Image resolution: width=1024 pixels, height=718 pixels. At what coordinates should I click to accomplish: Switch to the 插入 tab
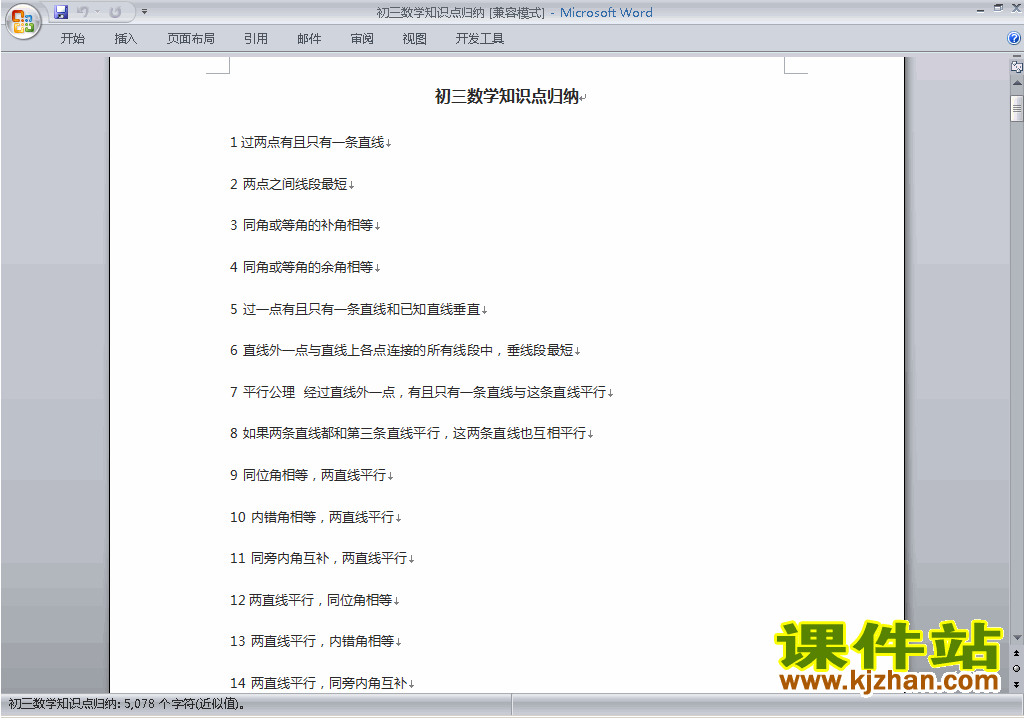125,39
